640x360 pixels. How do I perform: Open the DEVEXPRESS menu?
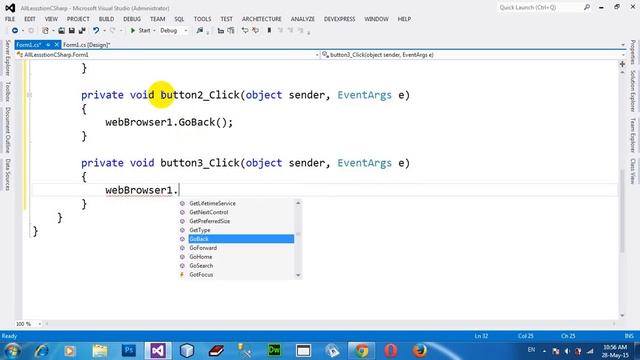tap(340, 19)
